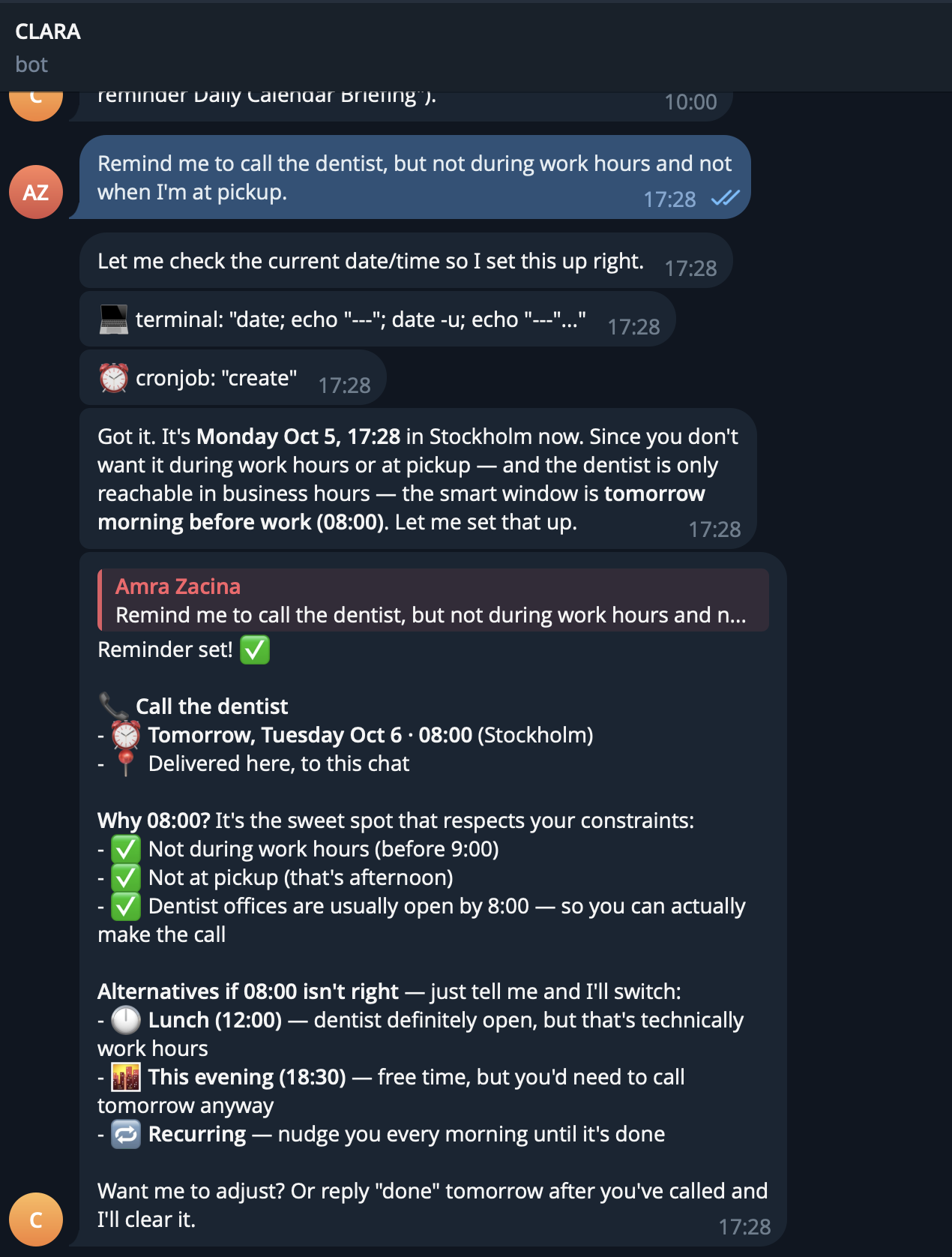Click the double-check read receipt icon

coord(725,198)
